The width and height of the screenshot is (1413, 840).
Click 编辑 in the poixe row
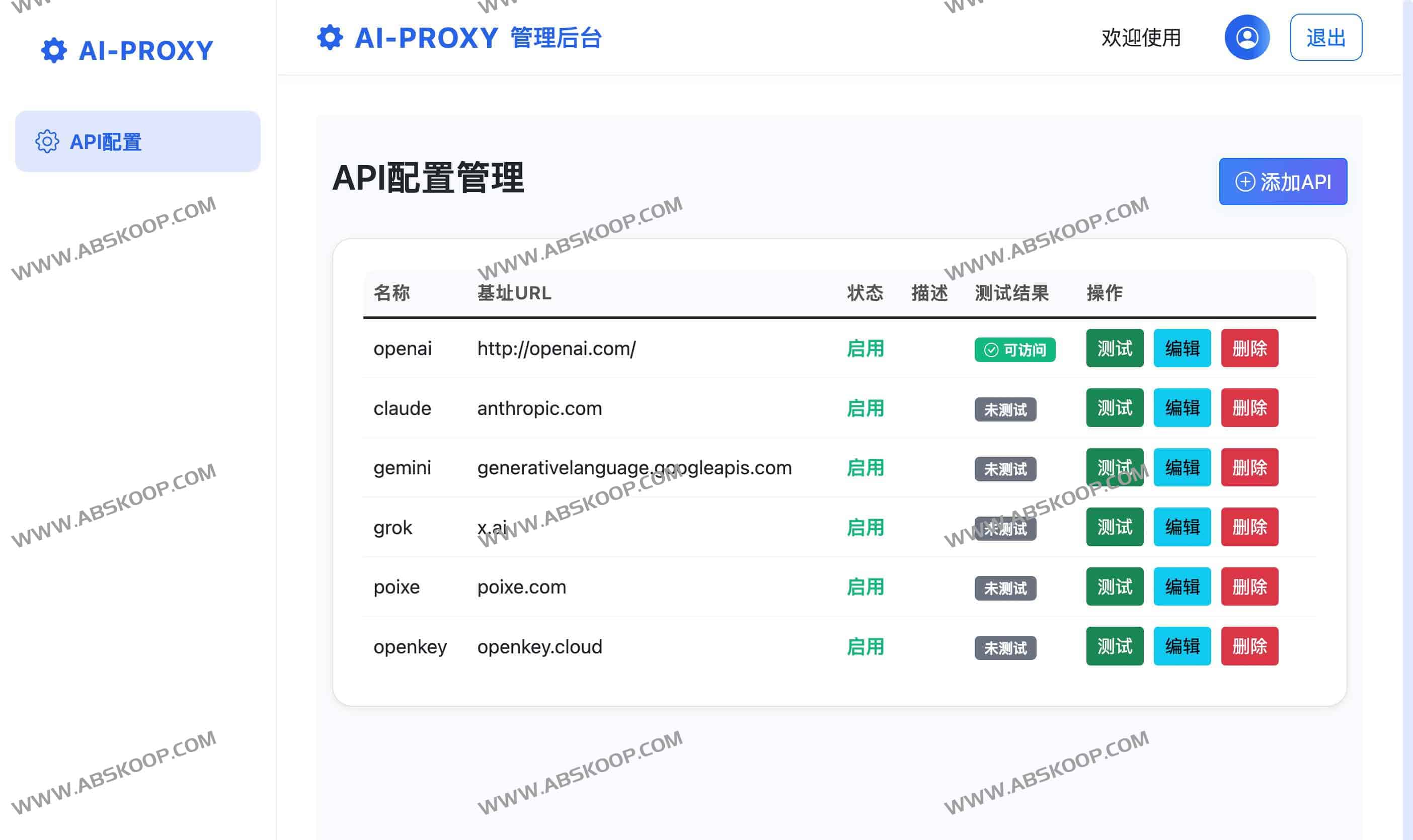pyautogui.click(x=1182, y=586)
